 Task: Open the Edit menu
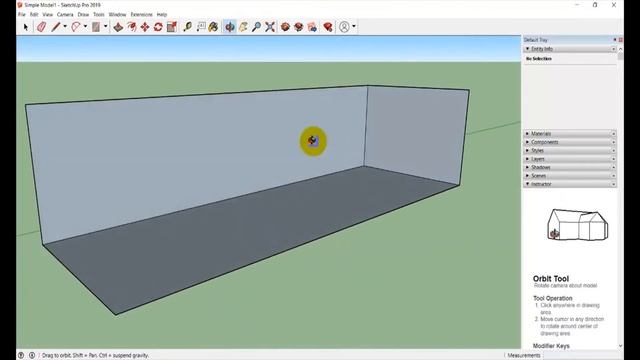click(x=34, y=14)
